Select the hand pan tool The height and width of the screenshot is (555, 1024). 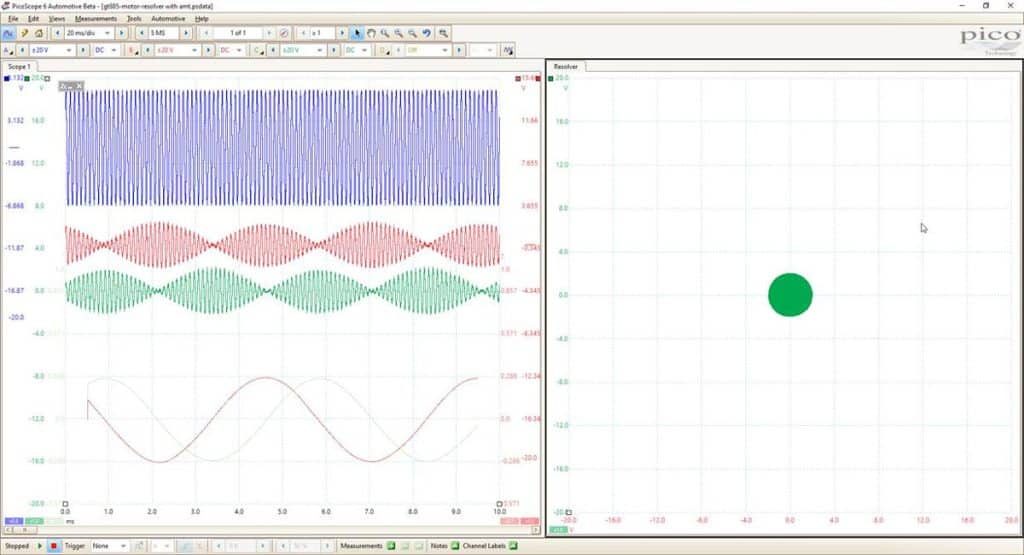coord(371,33)
